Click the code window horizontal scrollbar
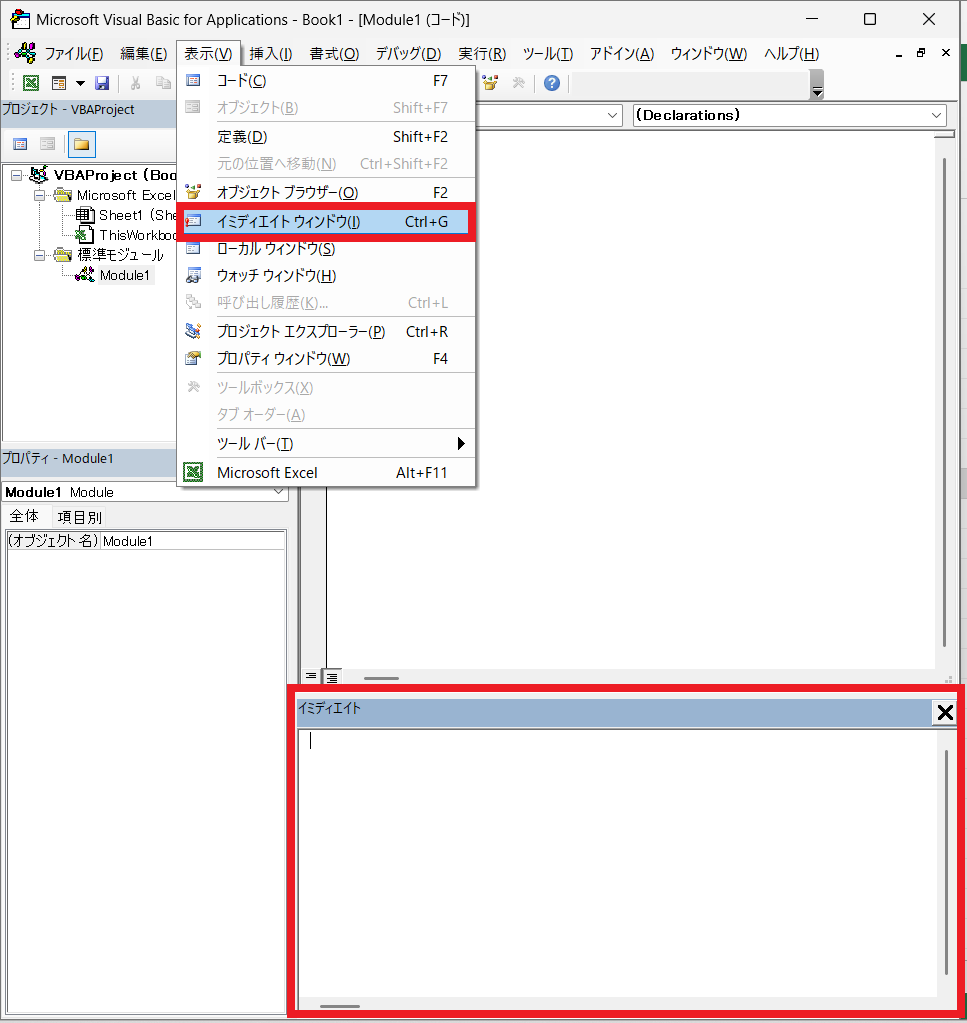Image resolution: width=967 pixels, height=1023 pixels. (x=382, y=679)
